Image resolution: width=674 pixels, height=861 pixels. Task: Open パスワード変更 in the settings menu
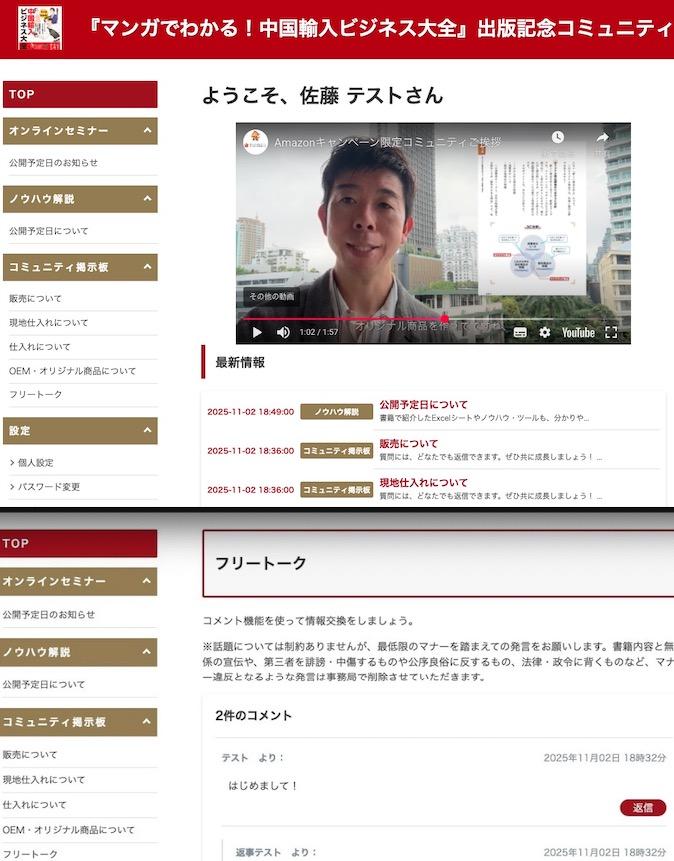click(x=49, y=487)
